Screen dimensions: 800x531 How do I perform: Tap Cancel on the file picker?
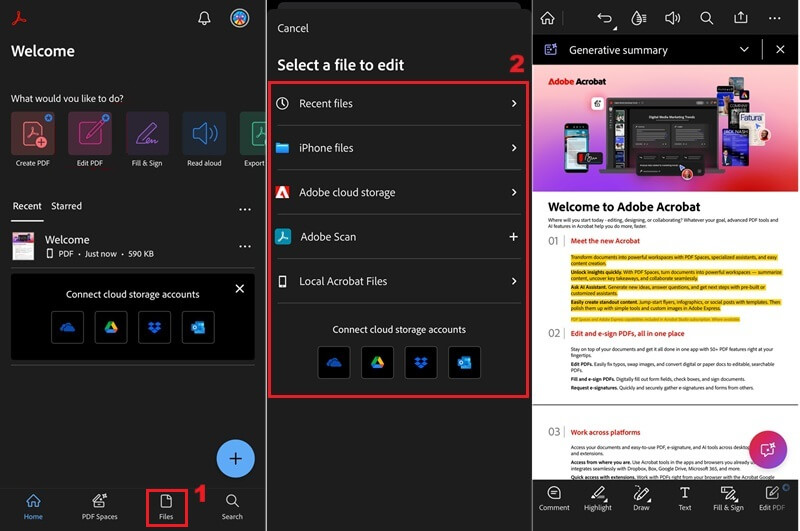[x=293, y=28]
